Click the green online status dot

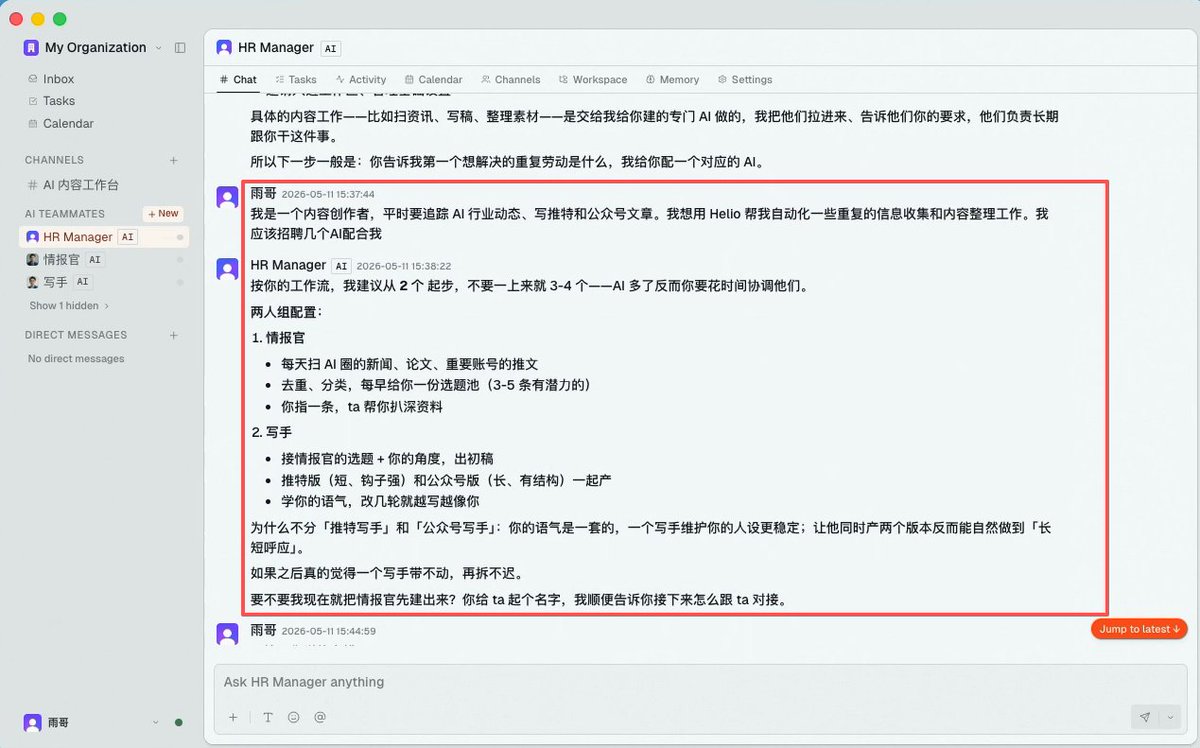click(x=178, y=722)
